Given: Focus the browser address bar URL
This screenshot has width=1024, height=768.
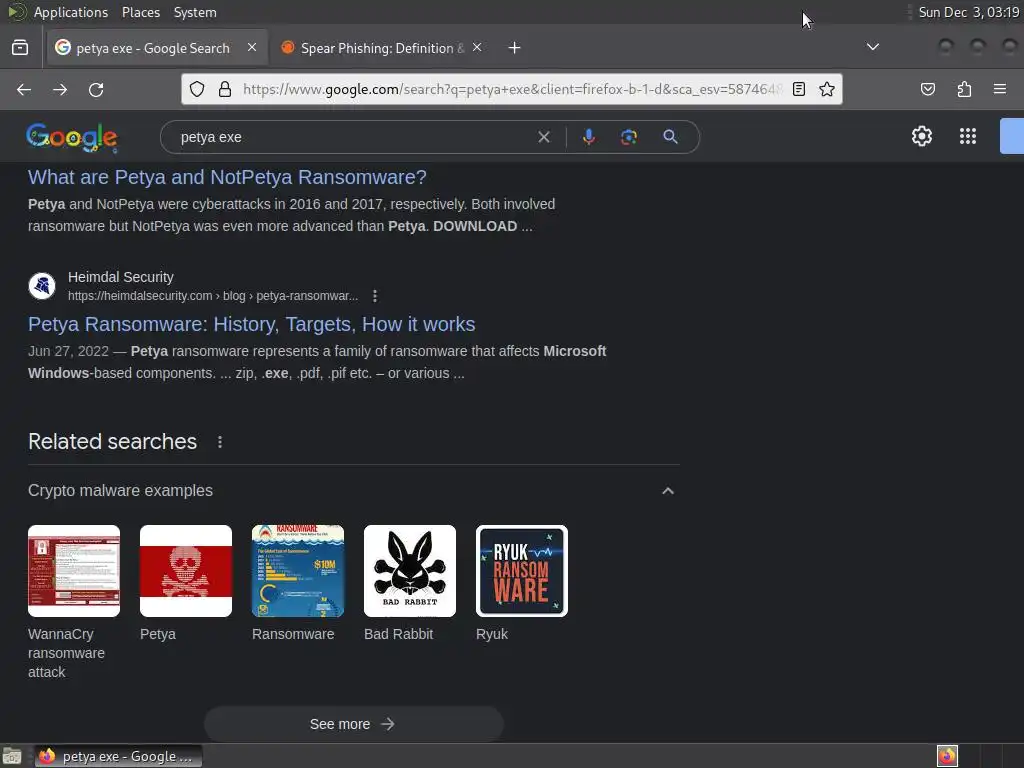Looking at the screenshot, I should tap(513, 89).
